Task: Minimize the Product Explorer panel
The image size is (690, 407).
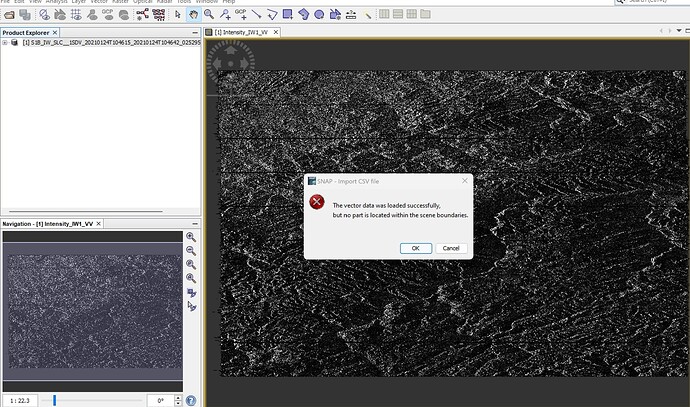Action: click(195, 33)
